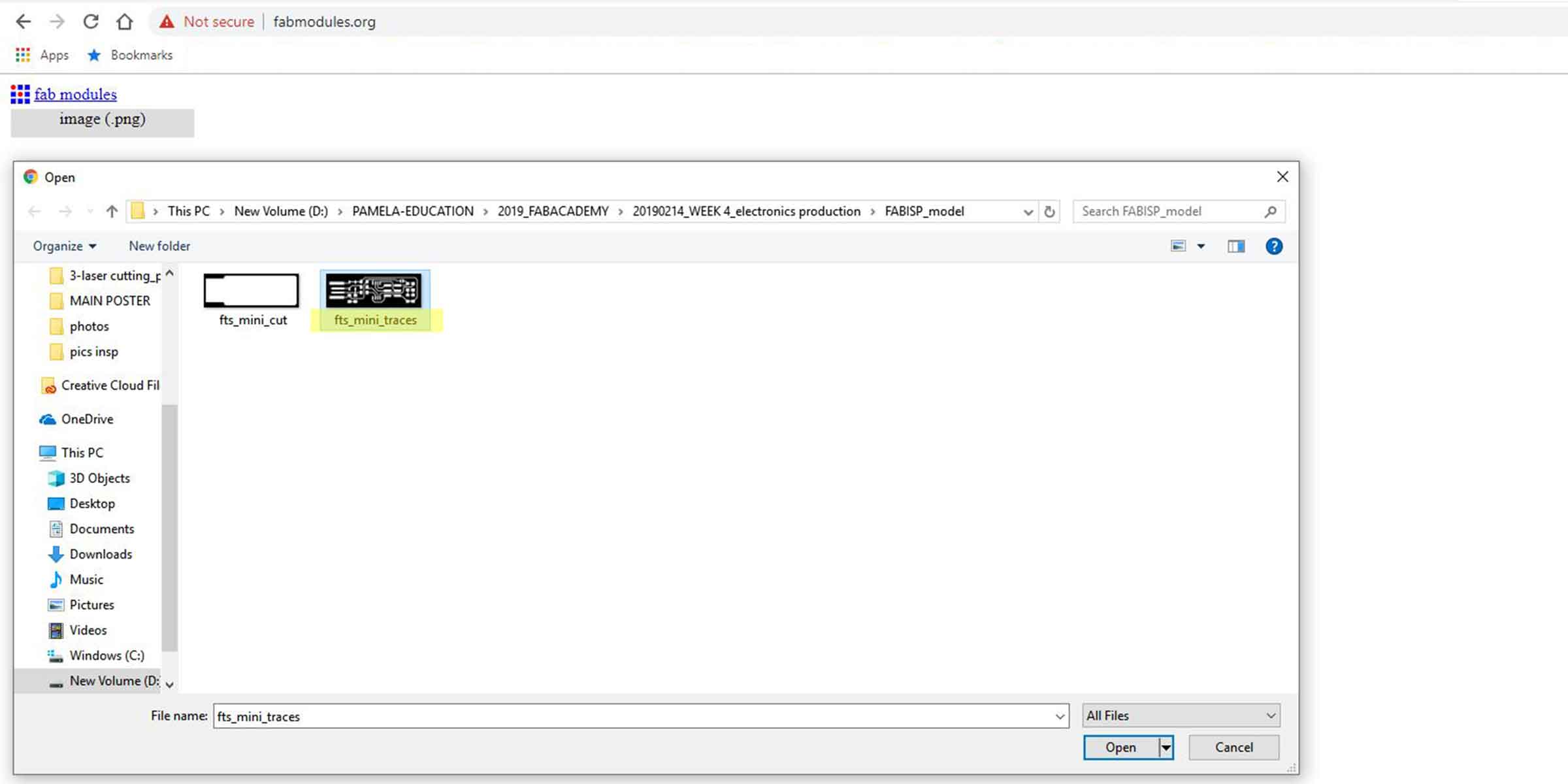Click the New folder button
The width and height of the screenshot is (1568, 784).
tap(159, 246)
